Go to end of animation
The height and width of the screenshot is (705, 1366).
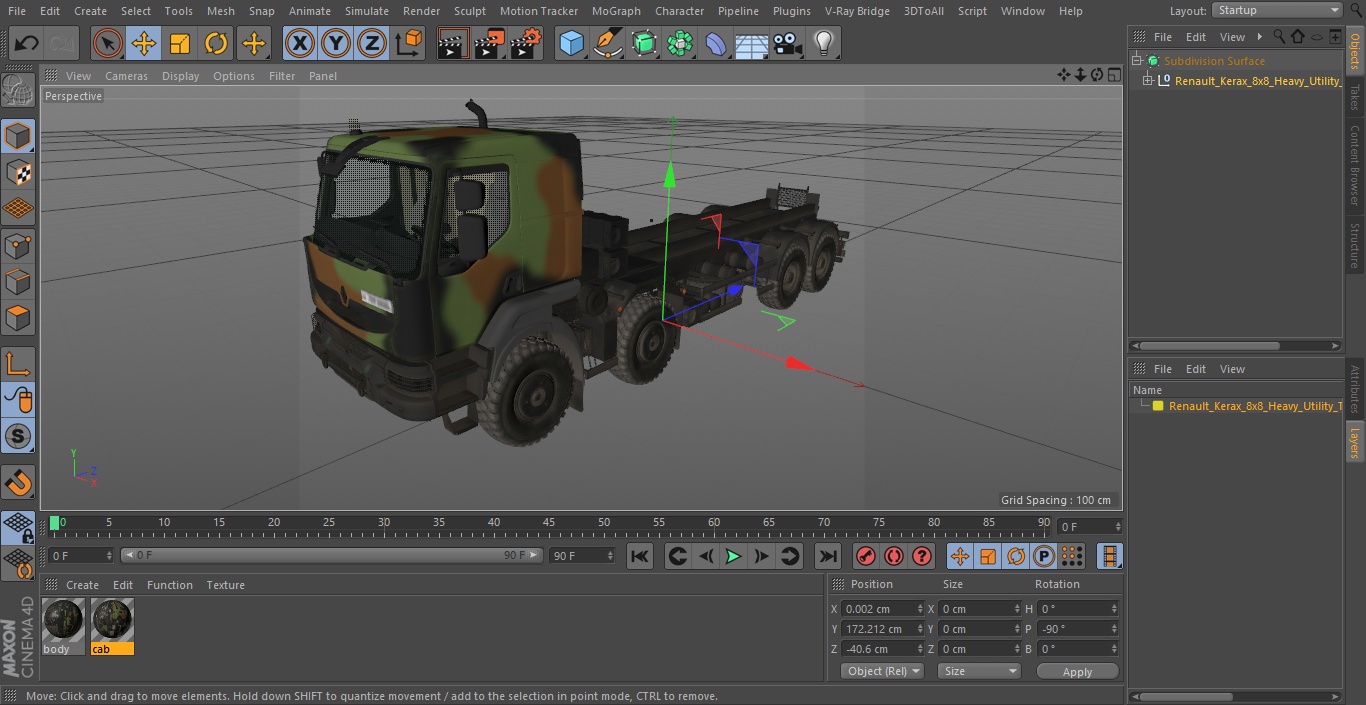click(x=828, y=556)
